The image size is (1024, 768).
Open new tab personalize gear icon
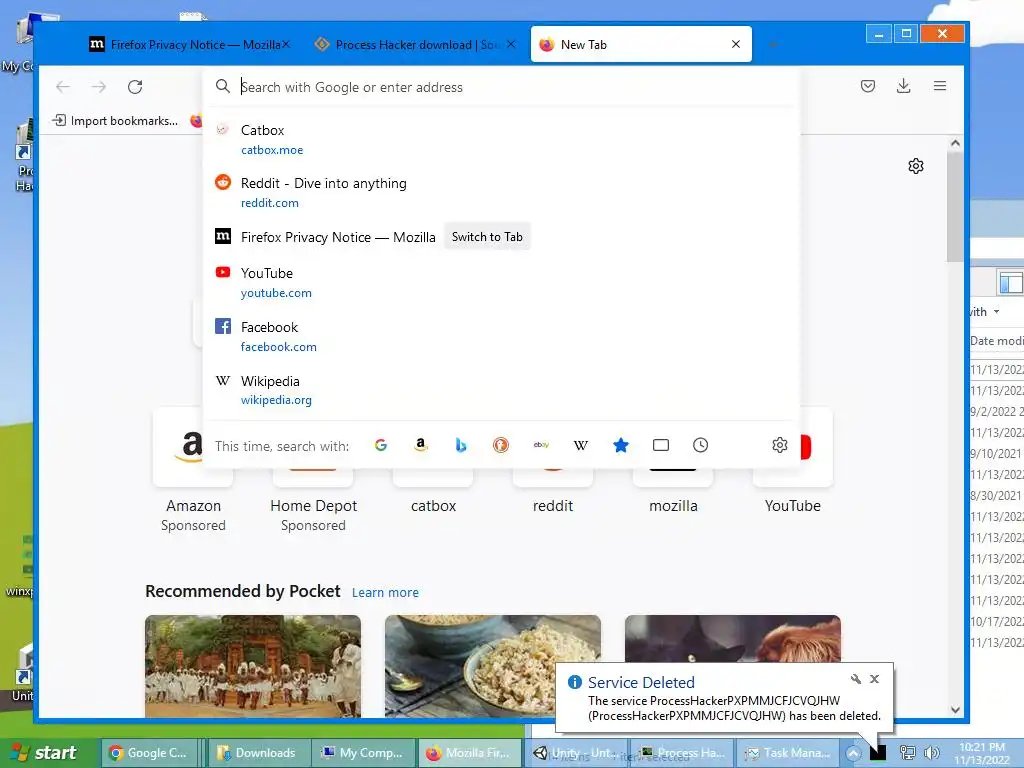click(916, 166)
